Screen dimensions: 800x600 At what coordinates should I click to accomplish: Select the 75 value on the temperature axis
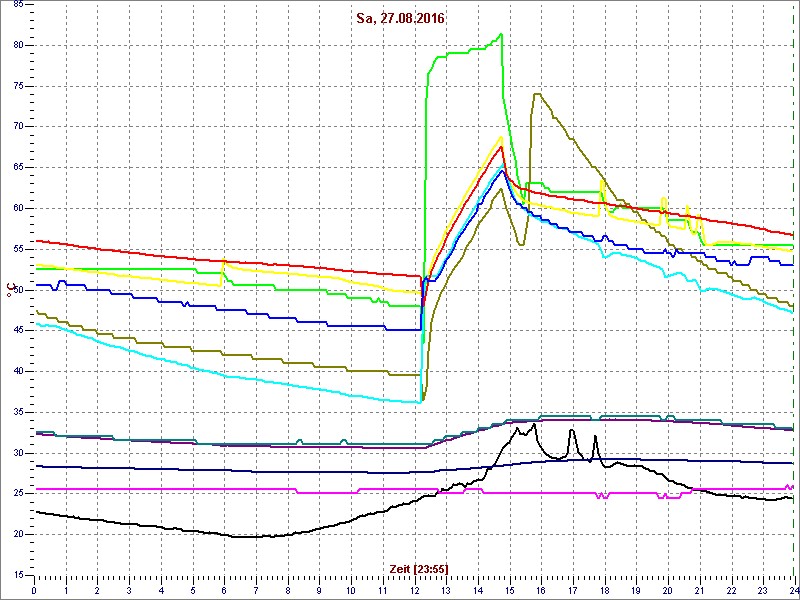pyautogui.click(x=17, y=86)
